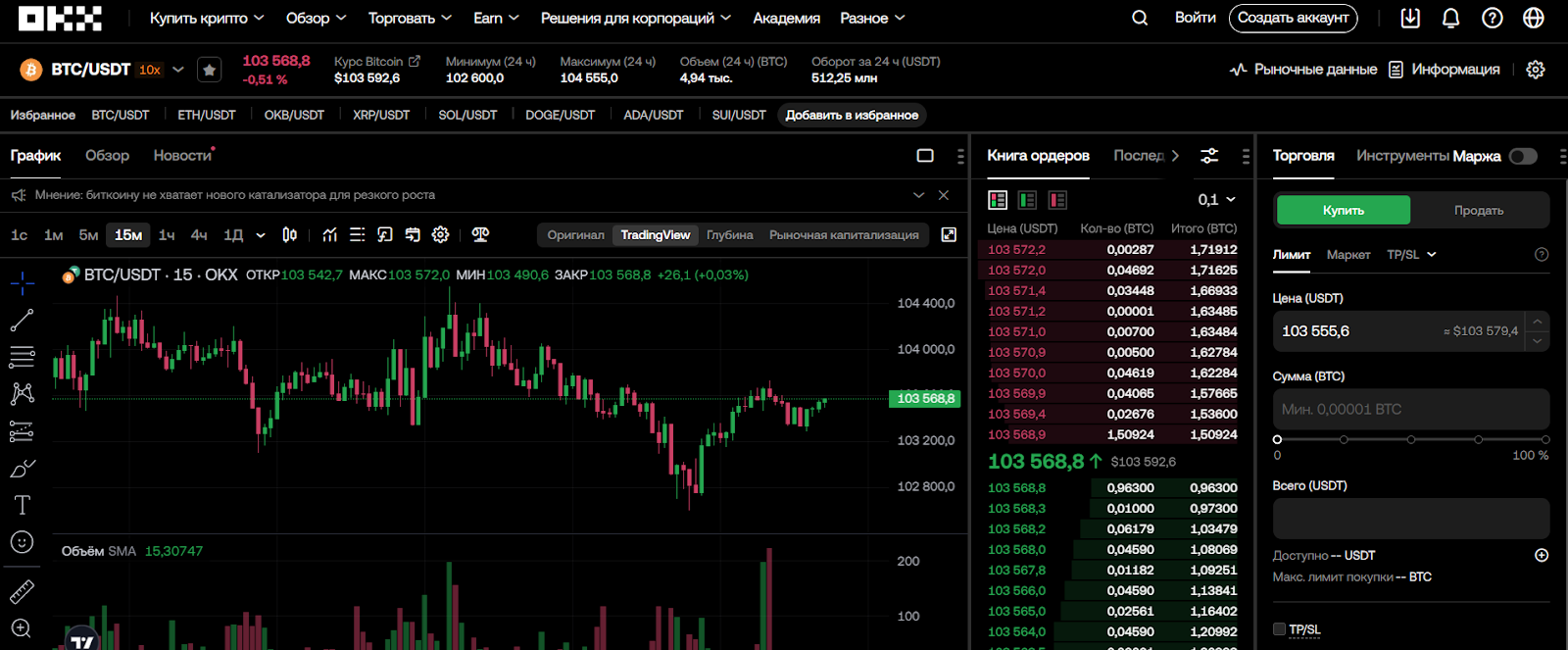The image size is (1568, 650).
Task: Open Рыночные данные link
Action: point(1303,70)
